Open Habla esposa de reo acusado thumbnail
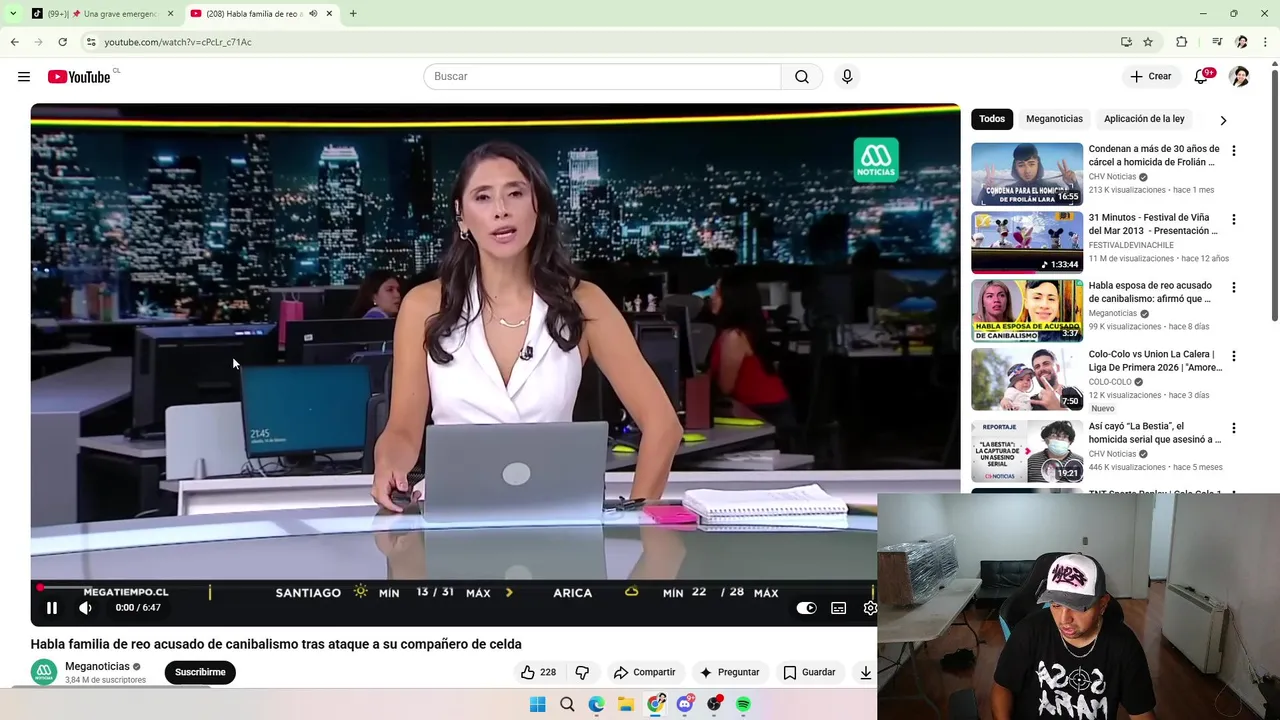The height and width of the screenshot is (720, 1280). pos(1027,310)
